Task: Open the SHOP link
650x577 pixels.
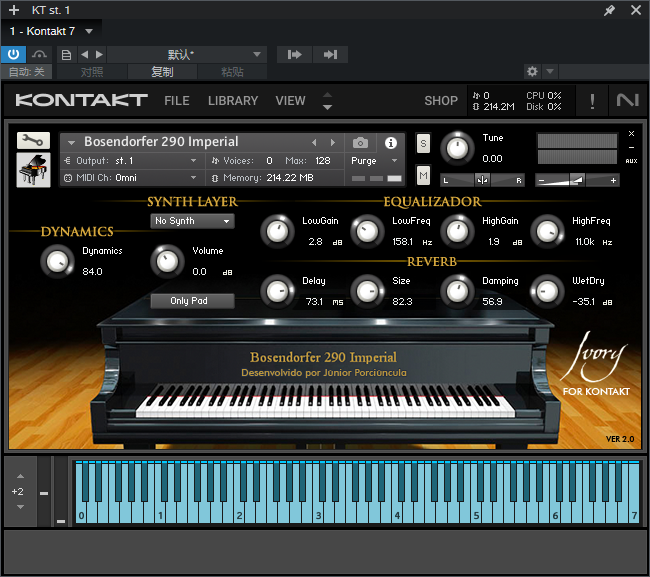Action: coord(441,101)
